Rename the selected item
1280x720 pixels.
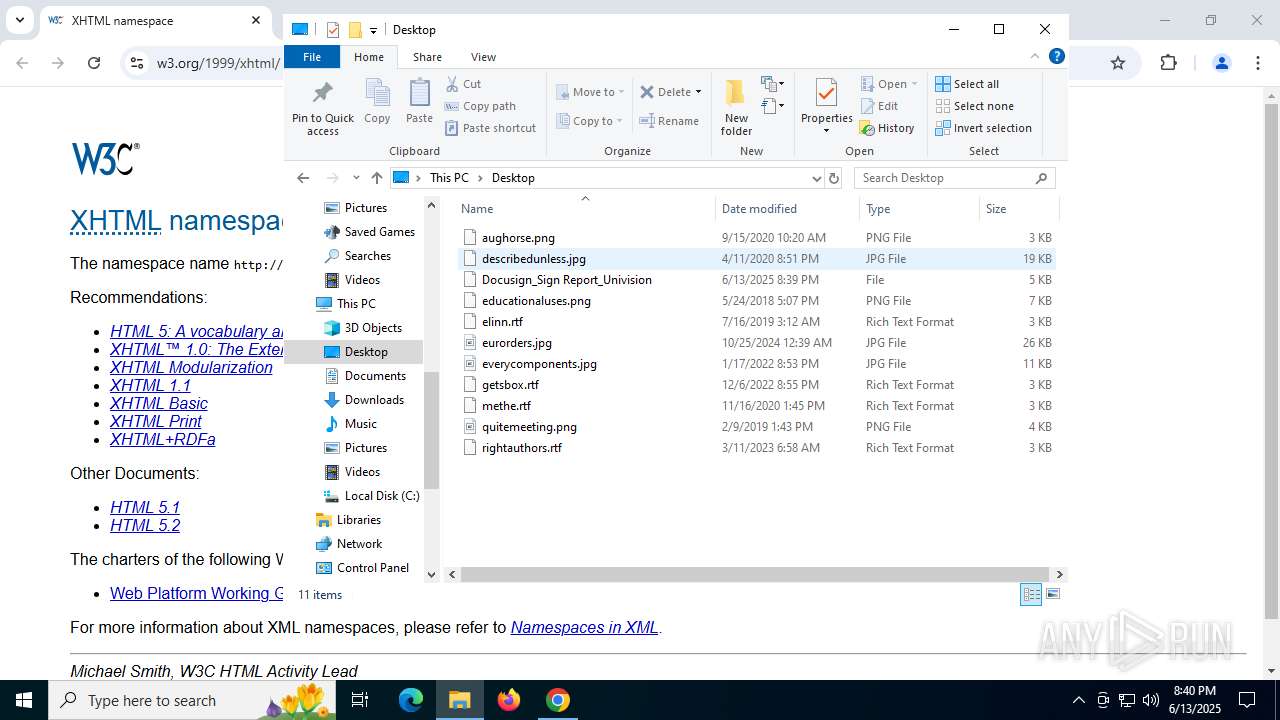669,121
